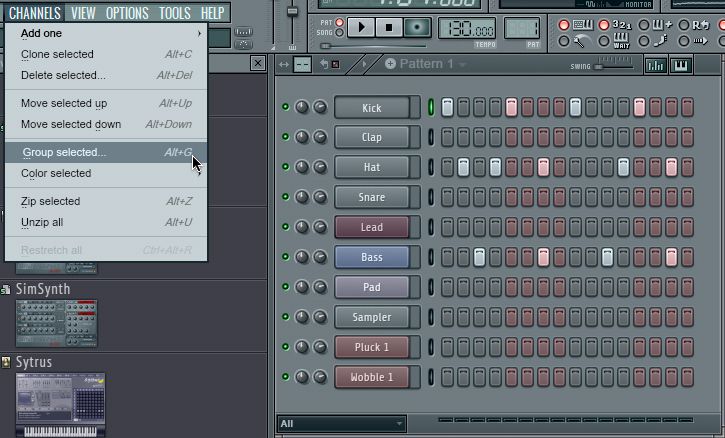Click the Sytrus plugin icon
Image resolution: width=725 pixels, height=438 pixels.
(x=6, y=362)
